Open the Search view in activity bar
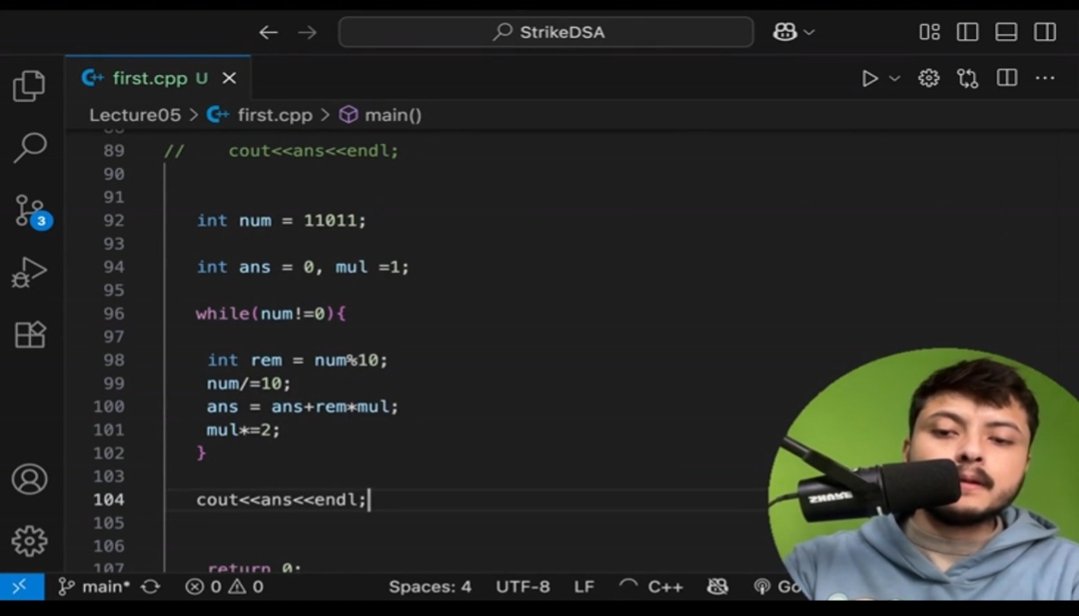 [30, 147]
